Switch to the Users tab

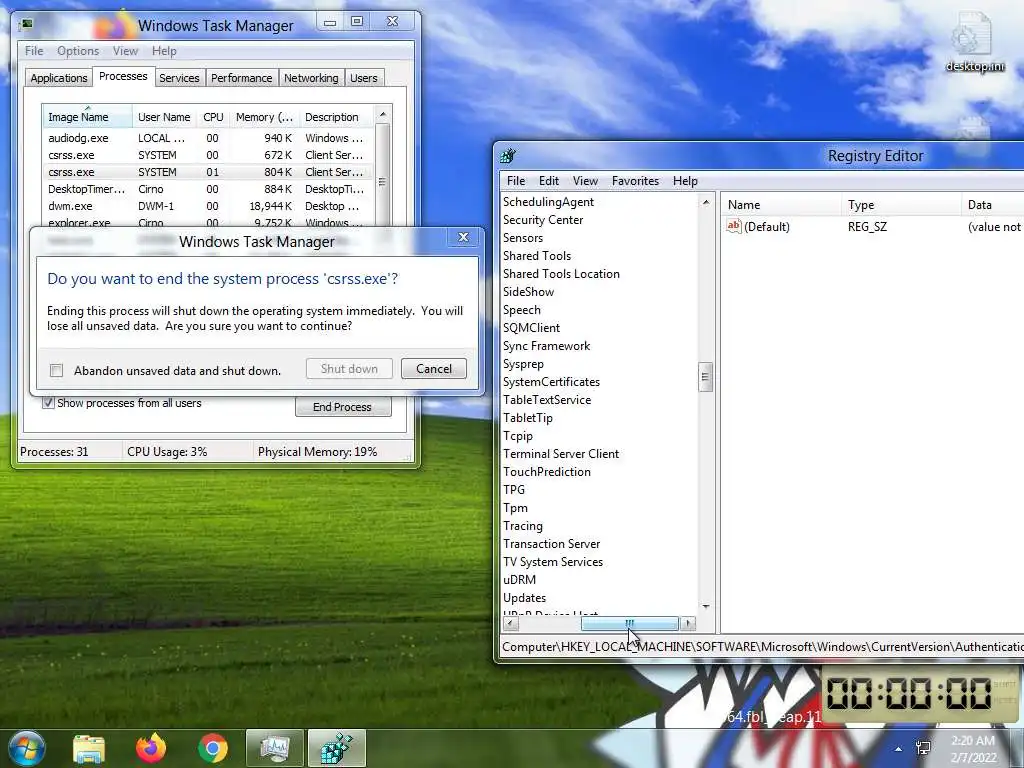[x=364, y=78]
